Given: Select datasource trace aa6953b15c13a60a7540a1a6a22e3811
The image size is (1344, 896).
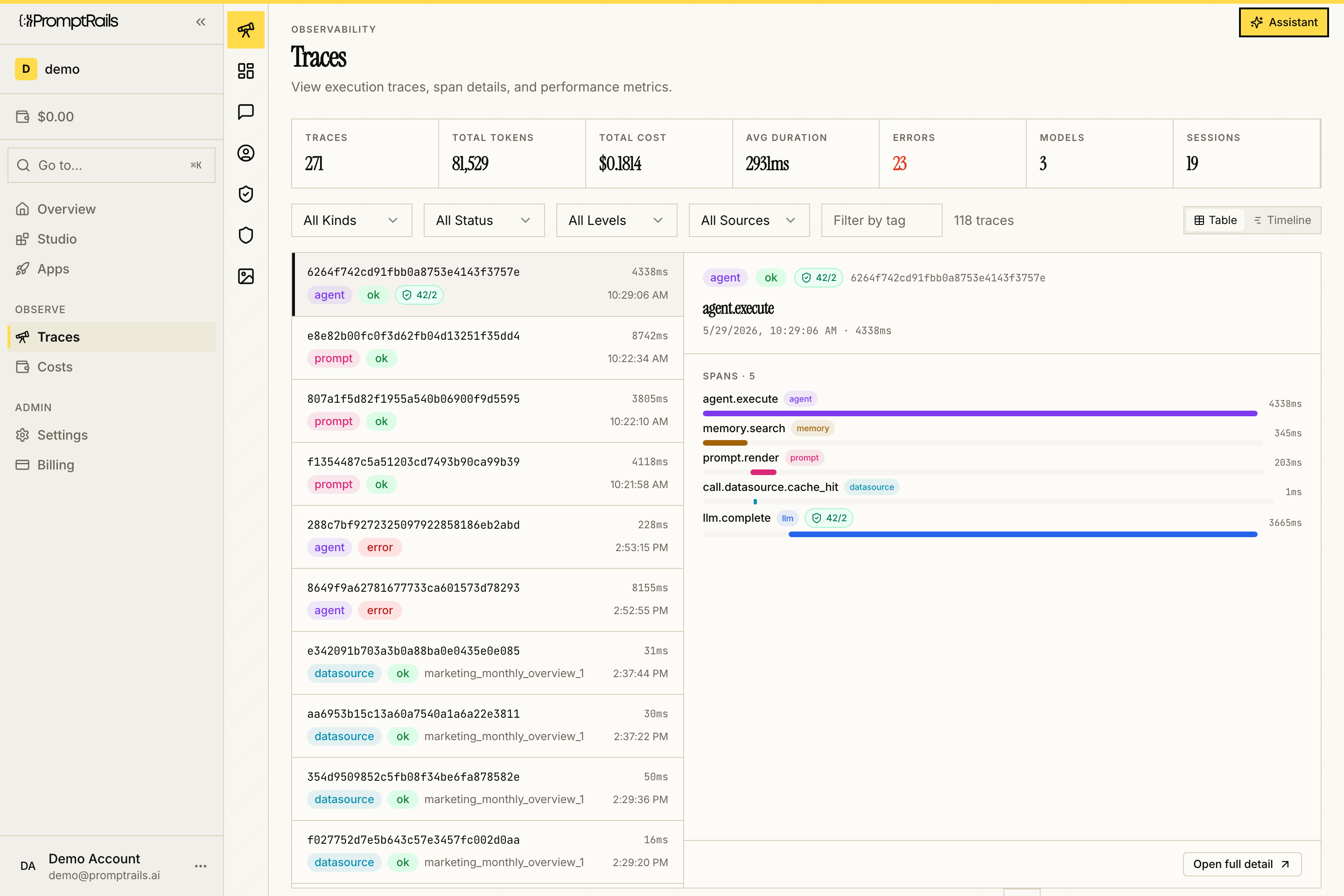Looking at the screenshot, I should point(487,726).
